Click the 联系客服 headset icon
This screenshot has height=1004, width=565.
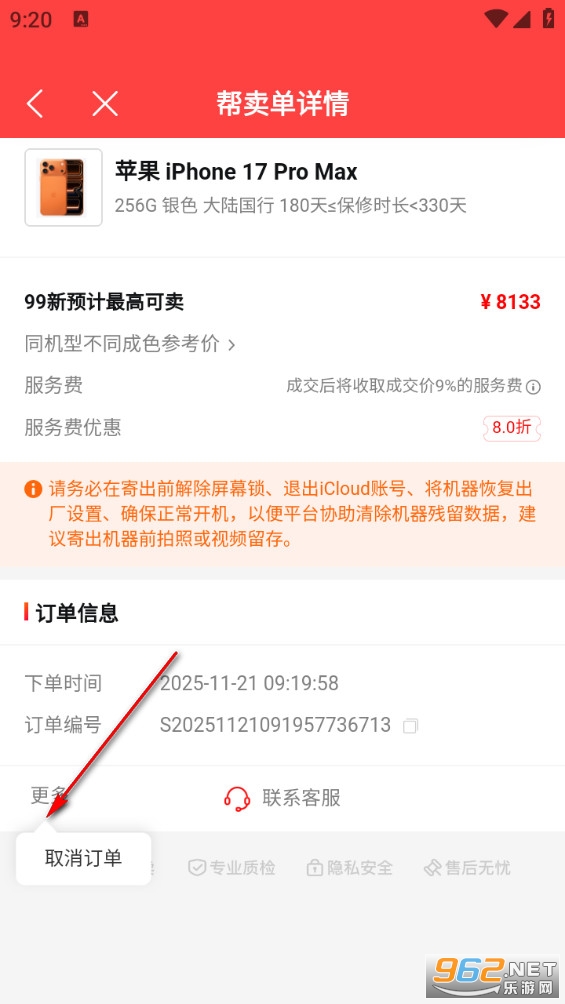[237, 798]
